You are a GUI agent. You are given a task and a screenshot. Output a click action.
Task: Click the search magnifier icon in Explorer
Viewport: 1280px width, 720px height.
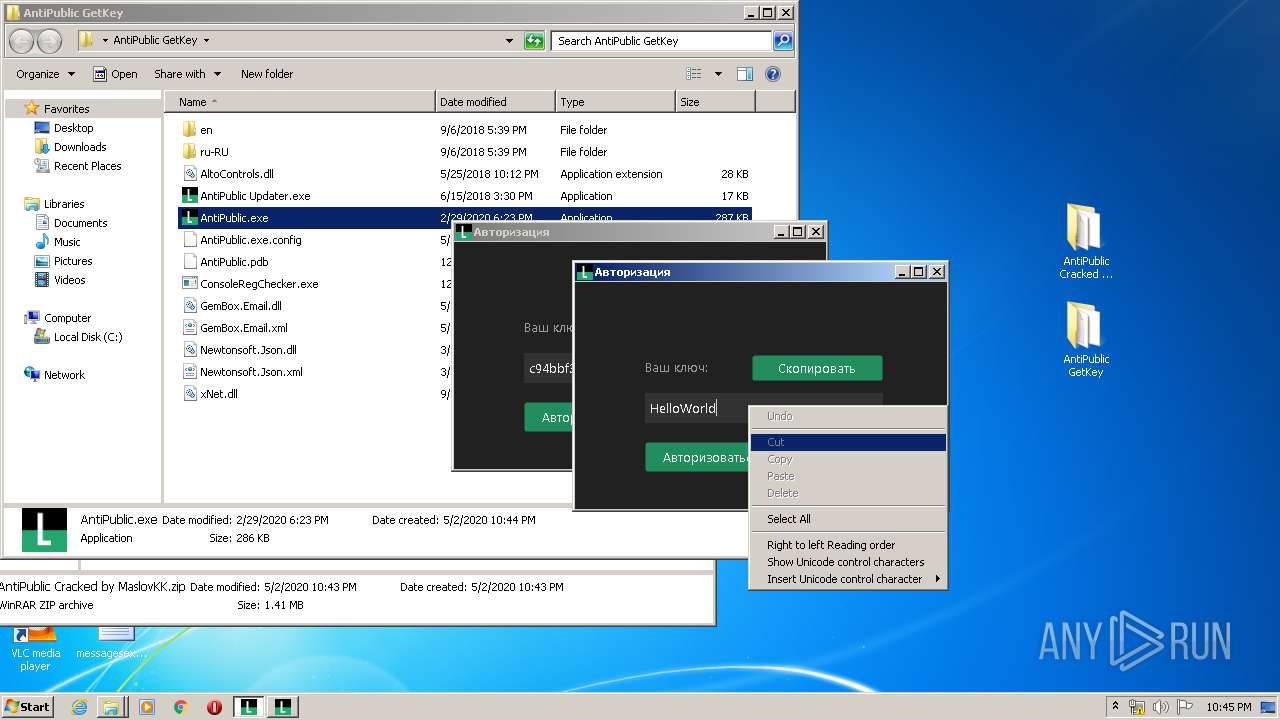(783, 41)
